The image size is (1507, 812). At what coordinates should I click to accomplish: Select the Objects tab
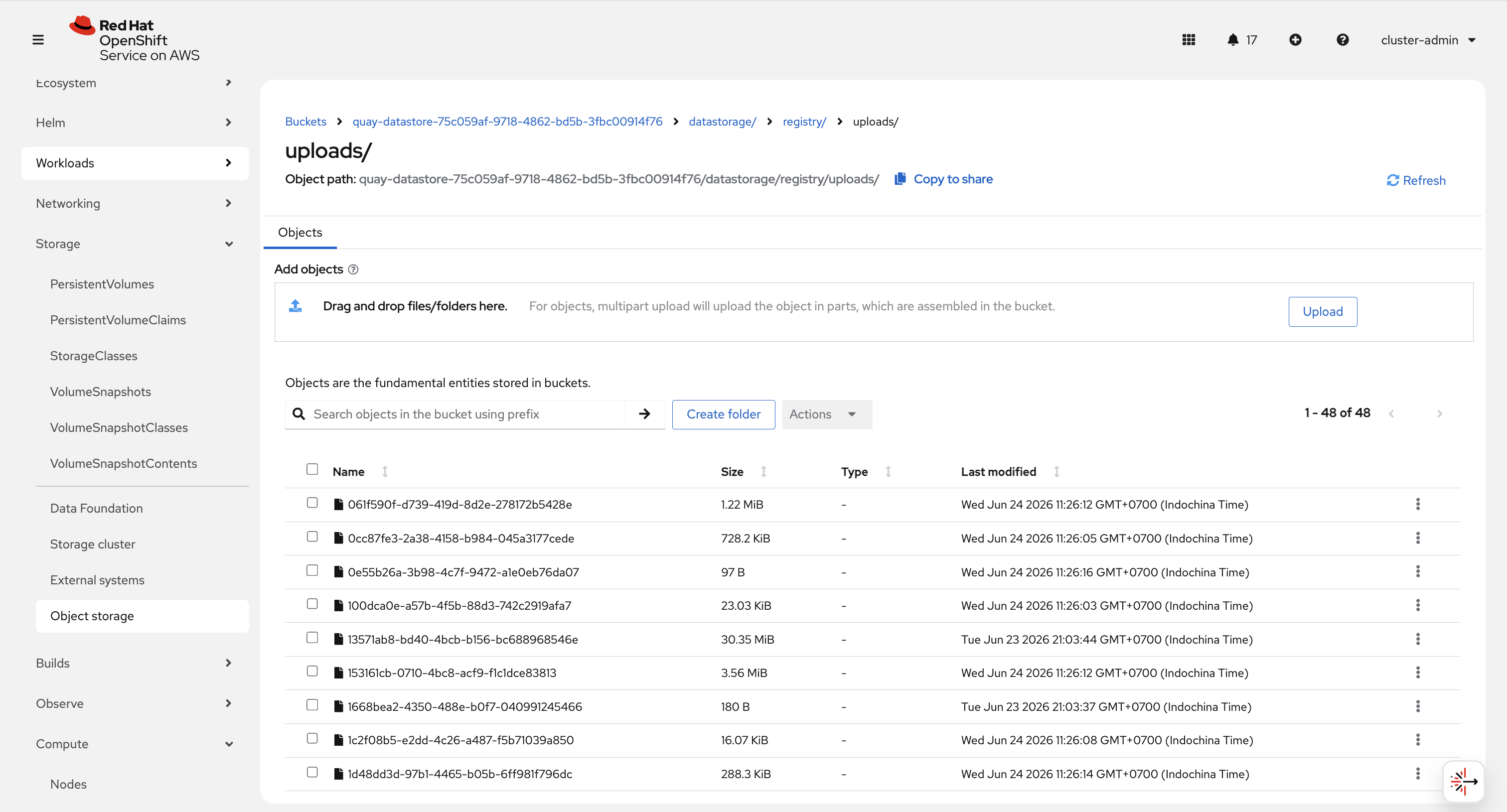[300, 232]
